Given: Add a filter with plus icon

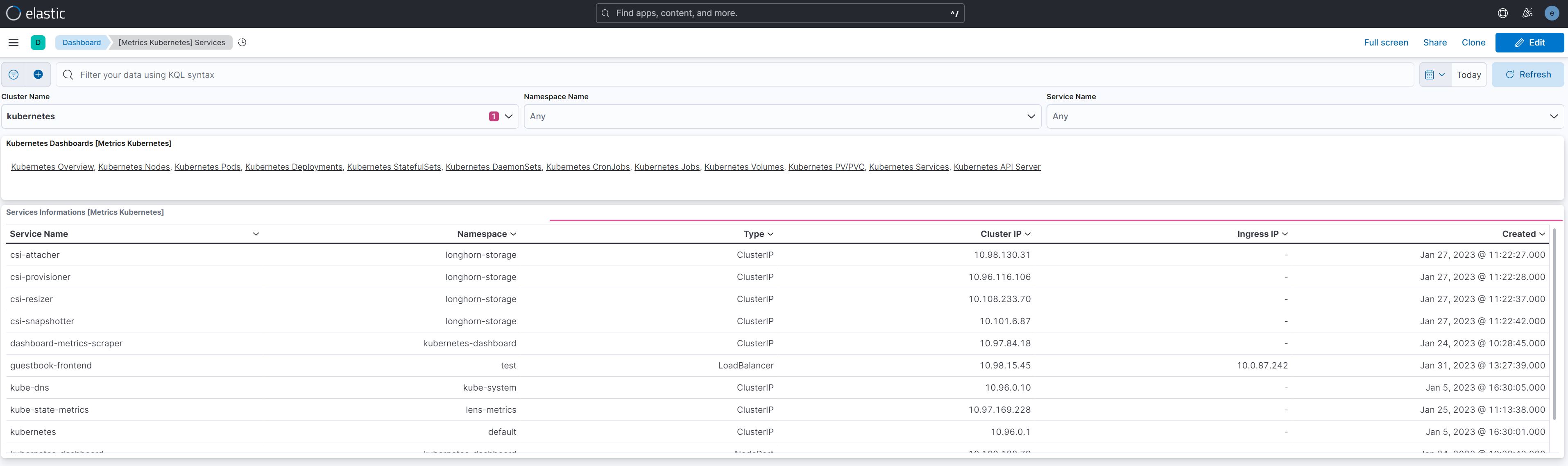Looking at the screenshot, I should click(38, 74).
